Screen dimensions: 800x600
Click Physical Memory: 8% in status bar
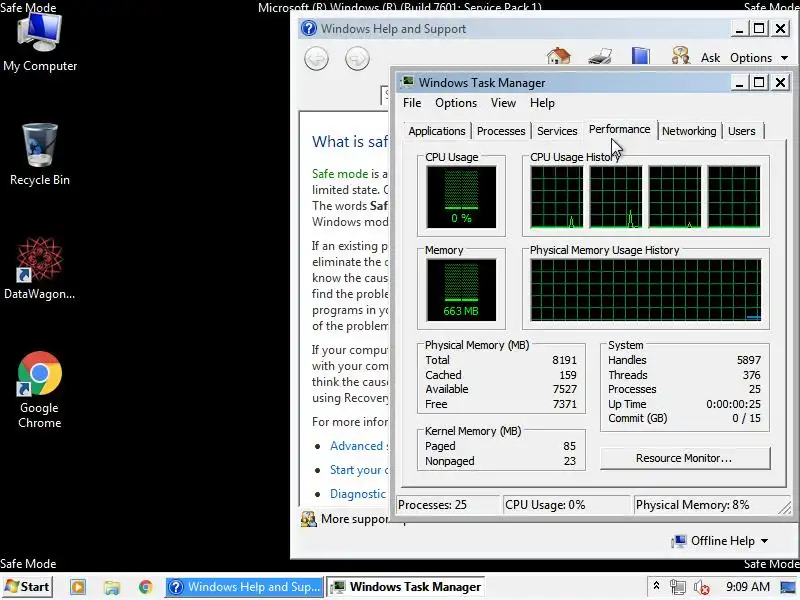[x=692, y=505]
